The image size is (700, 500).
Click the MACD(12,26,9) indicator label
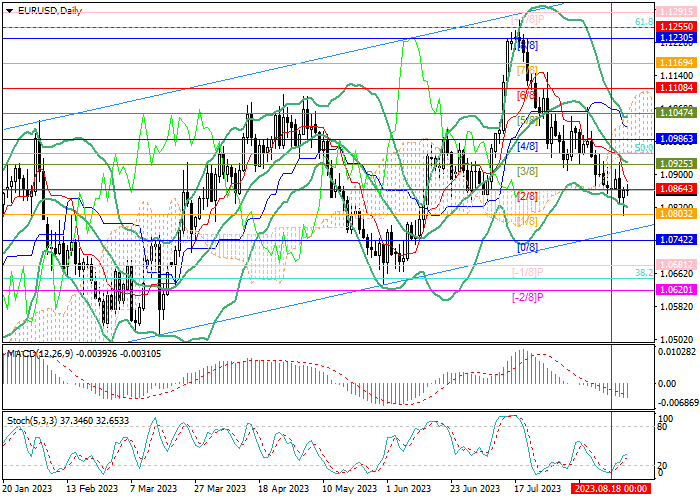pyautogui.click(x=38, y=325)
